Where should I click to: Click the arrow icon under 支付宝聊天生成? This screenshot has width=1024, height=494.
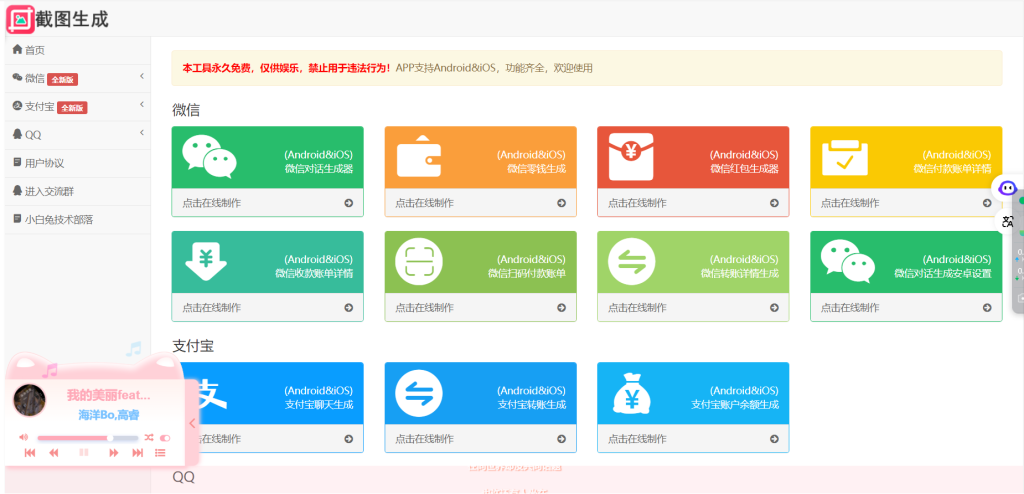[x=348, y=439]
